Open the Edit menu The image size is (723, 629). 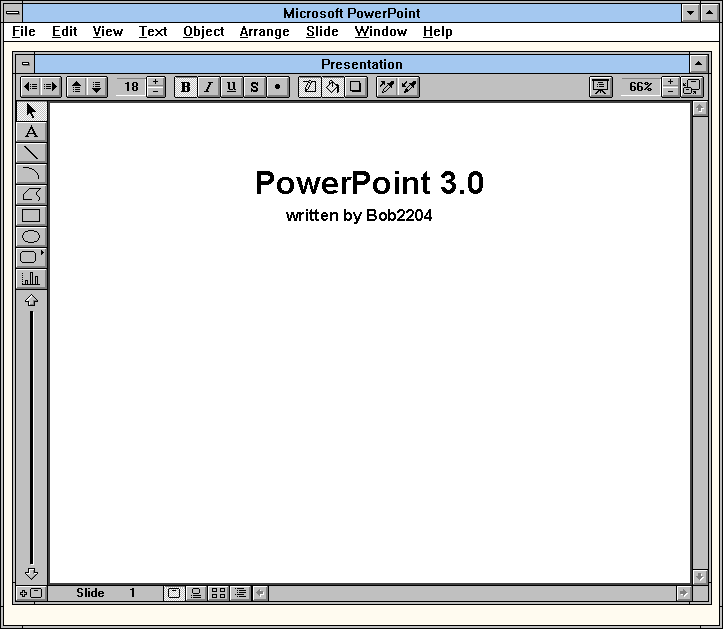pyautogui.click(x=64, y=31)
